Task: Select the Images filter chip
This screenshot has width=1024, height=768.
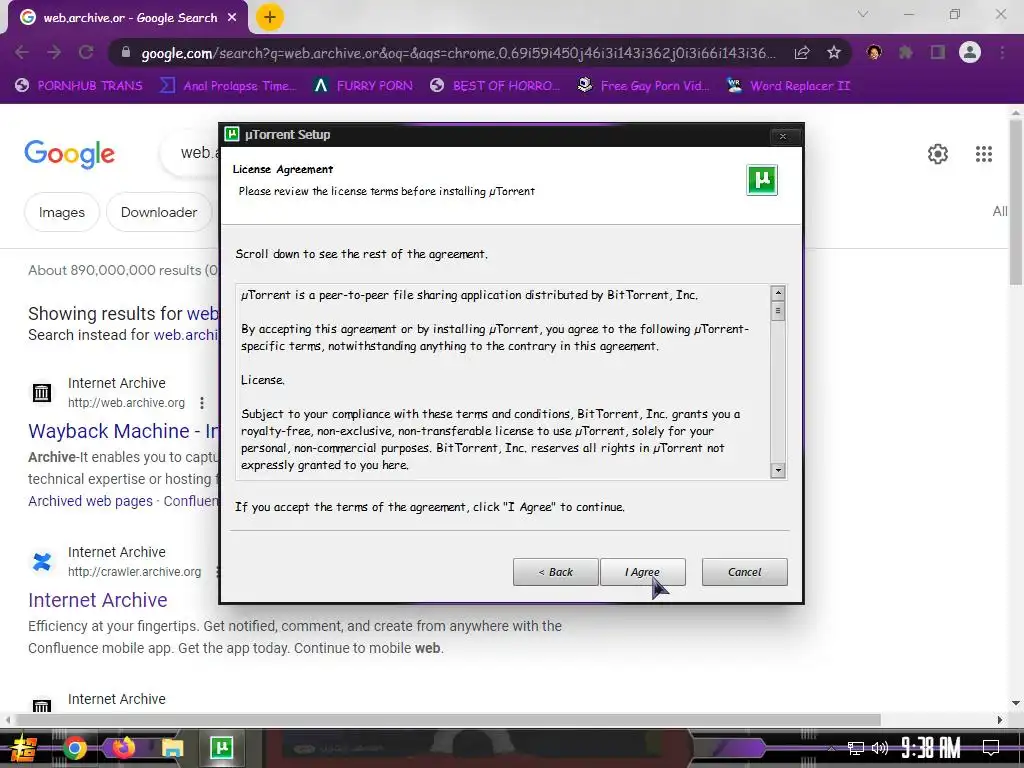Action: click(x=61, y=212)
